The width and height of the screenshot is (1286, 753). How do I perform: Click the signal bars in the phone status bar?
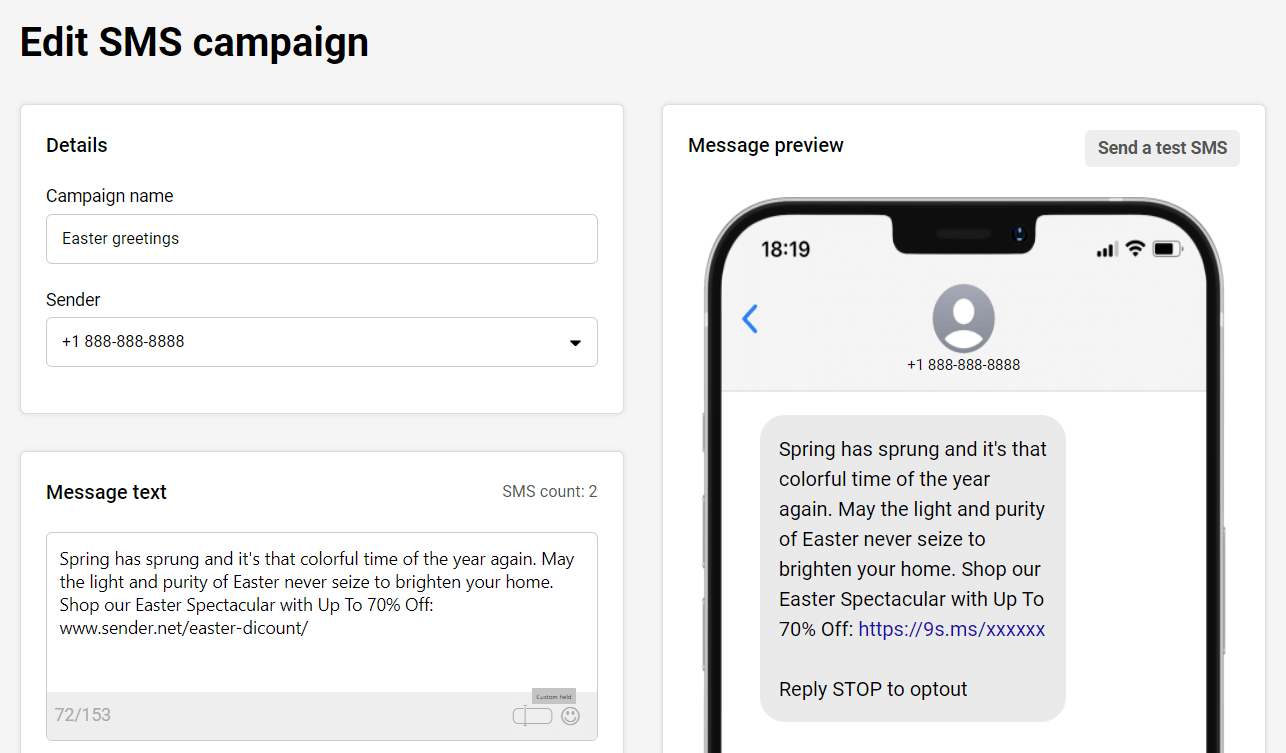[1107, 250]
